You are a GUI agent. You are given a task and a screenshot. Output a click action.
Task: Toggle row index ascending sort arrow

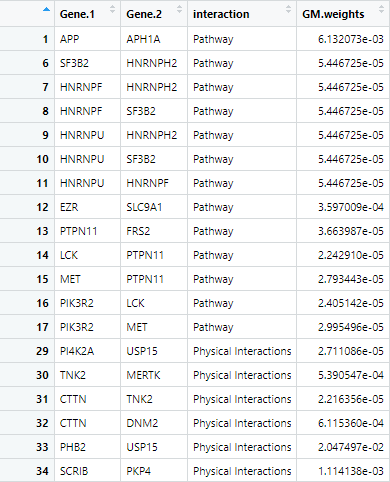pos(46,9)
